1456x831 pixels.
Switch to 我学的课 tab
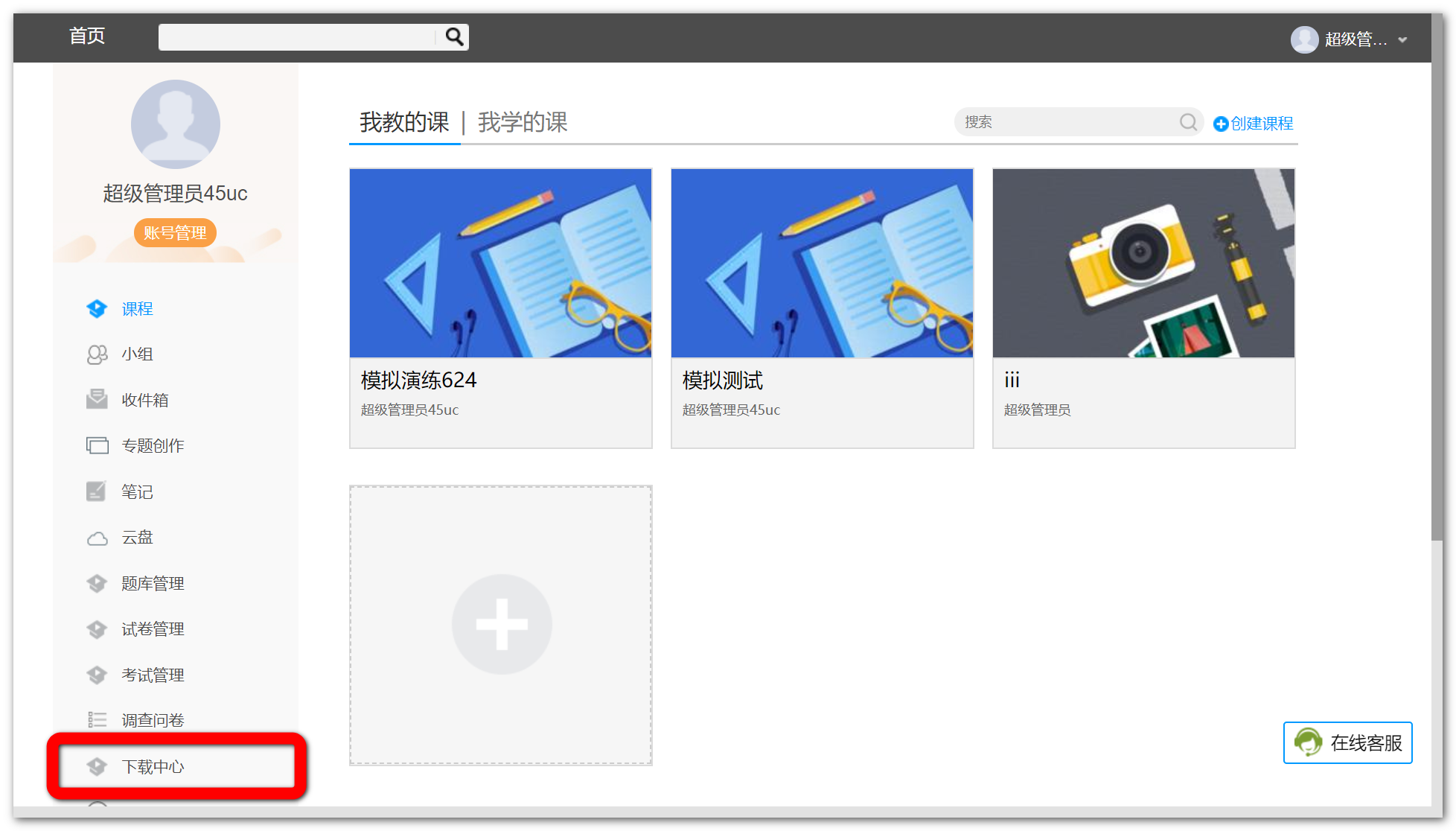click(x=523, y=122)
